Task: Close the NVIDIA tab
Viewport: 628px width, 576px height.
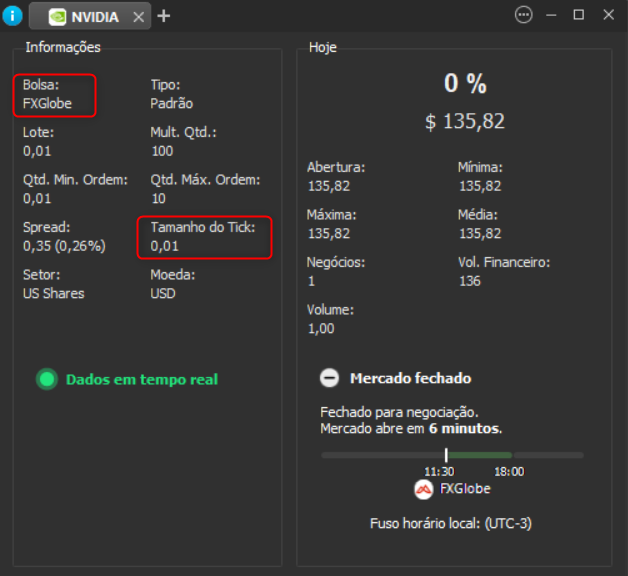Action: (x=139, y=17)
